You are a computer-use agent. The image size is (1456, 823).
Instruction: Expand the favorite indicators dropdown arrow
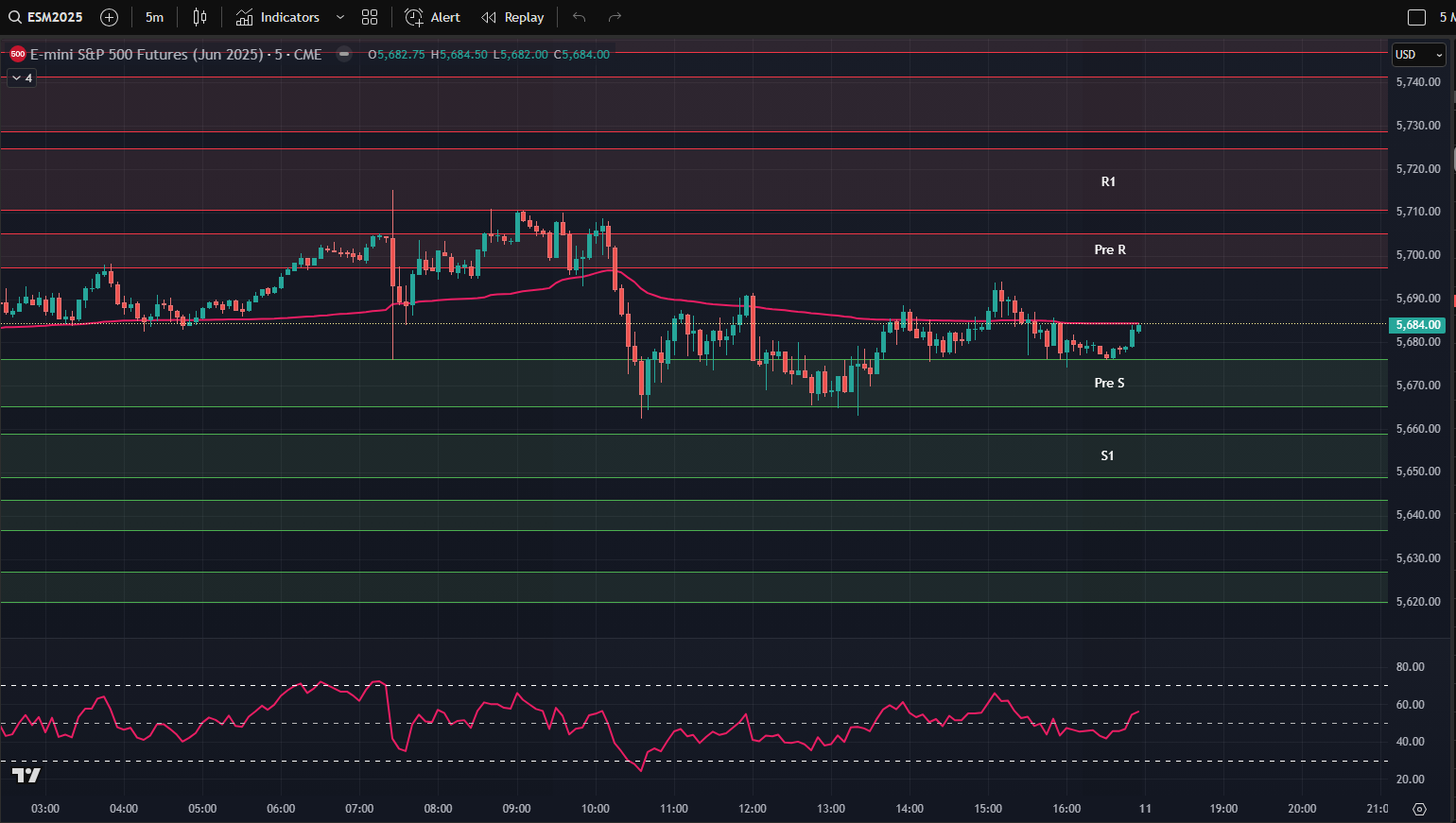tap(340, 17)
